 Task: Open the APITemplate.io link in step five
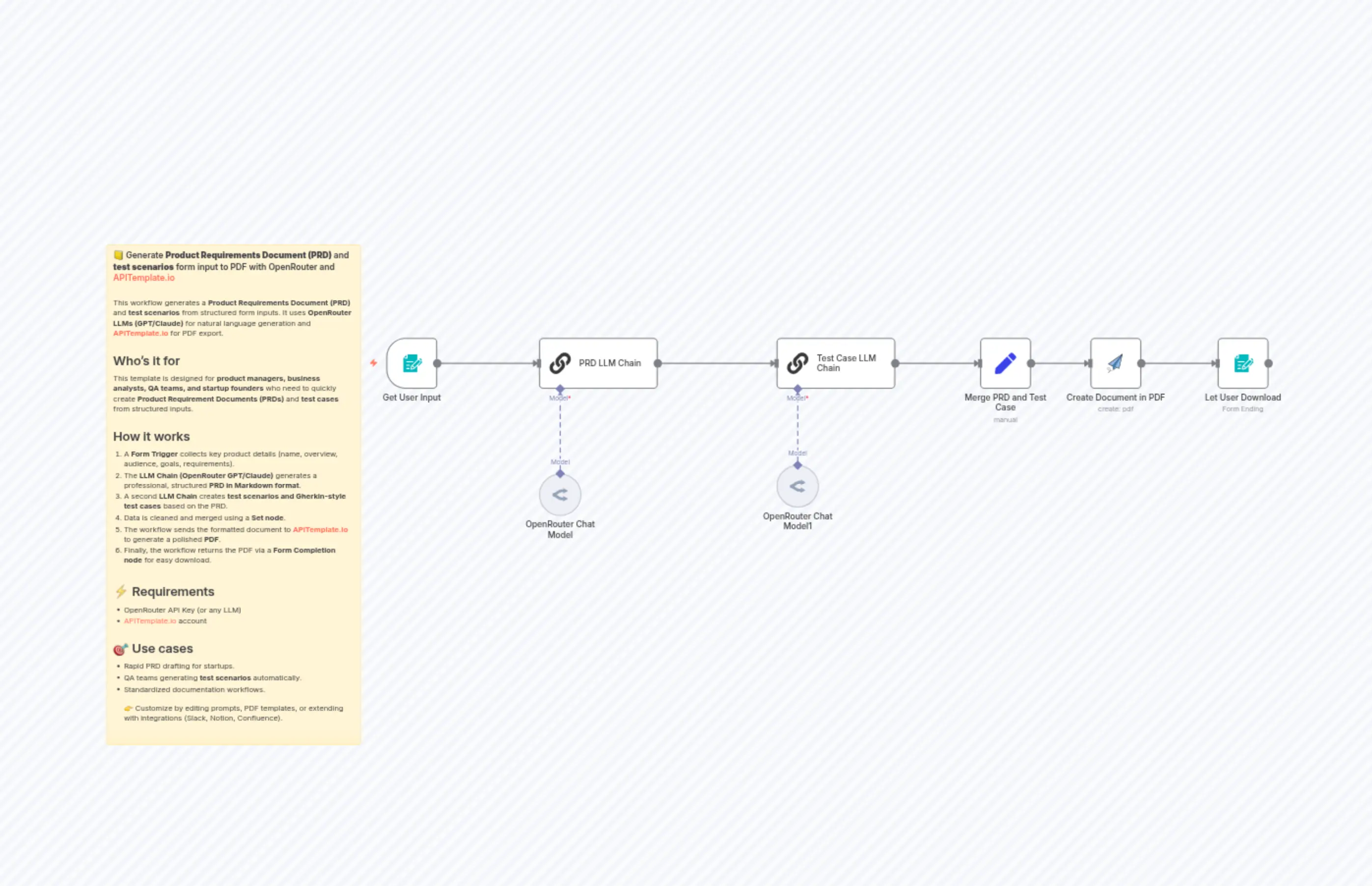(320, 529)
